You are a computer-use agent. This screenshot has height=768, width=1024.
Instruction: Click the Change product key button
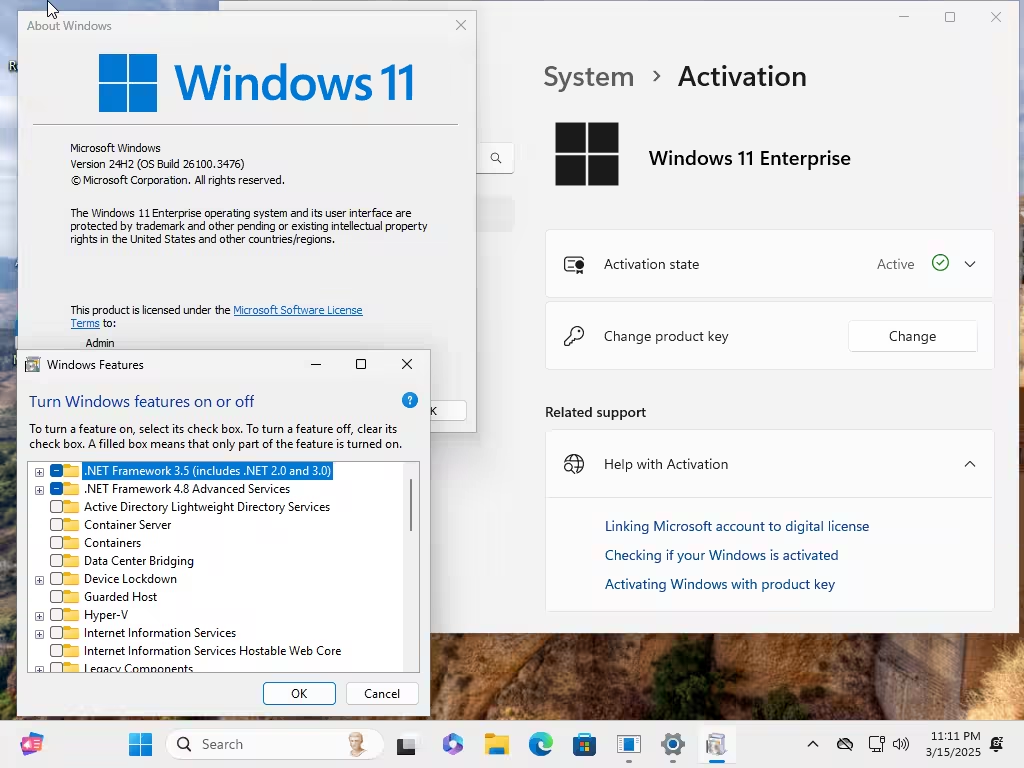click(912, 336)
